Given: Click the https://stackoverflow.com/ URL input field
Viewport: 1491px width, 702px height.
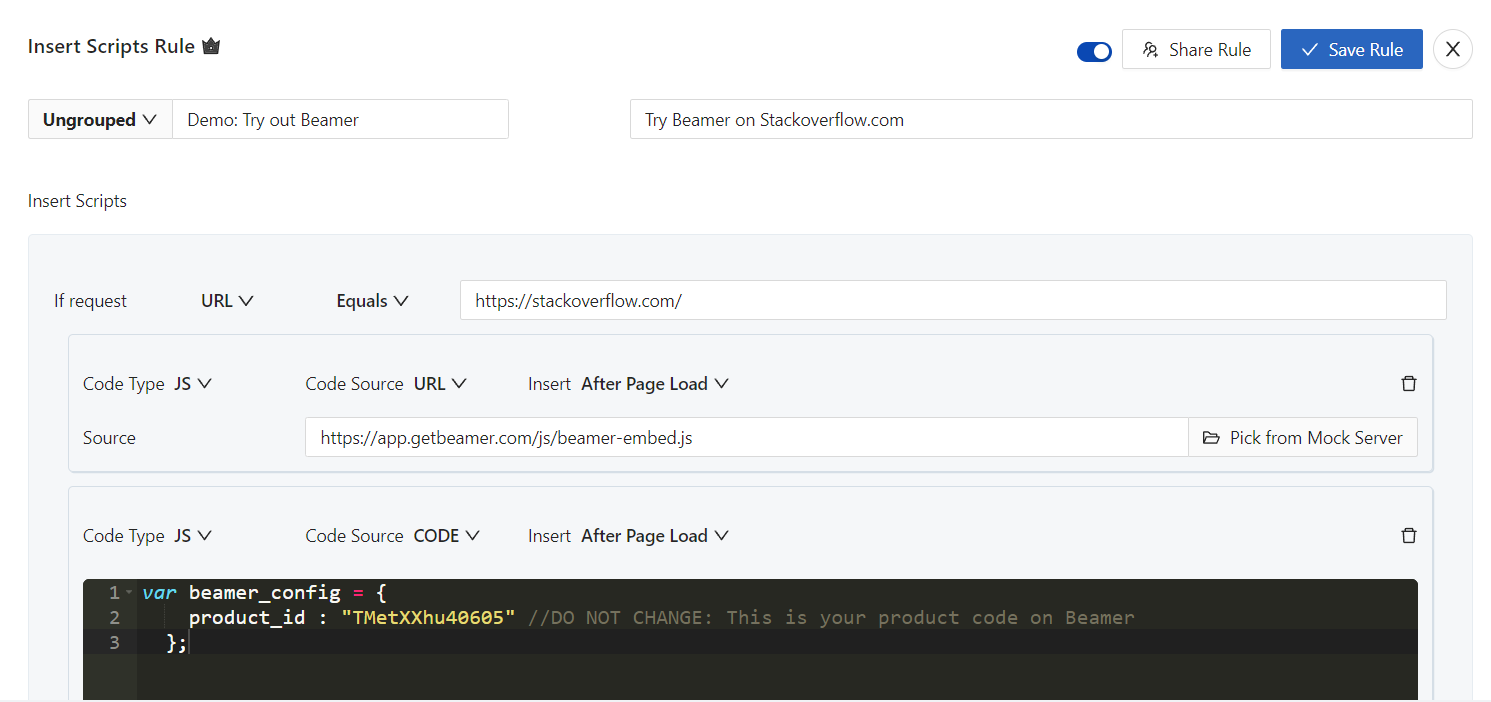Looking at the screenshot, I should point(953,300).
